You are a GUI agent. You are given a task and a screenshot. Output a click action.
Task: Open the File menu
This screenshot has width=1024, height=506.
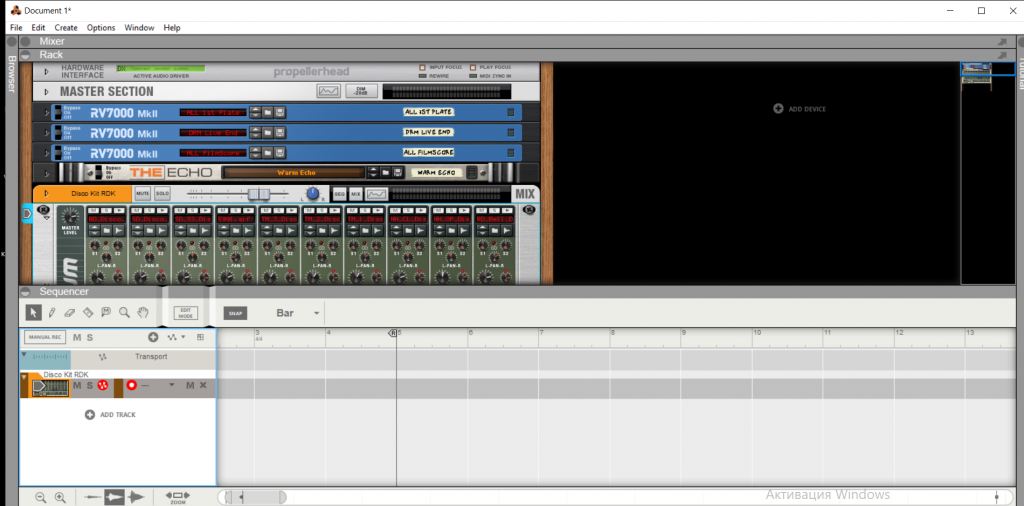click(x=16, y=27)
